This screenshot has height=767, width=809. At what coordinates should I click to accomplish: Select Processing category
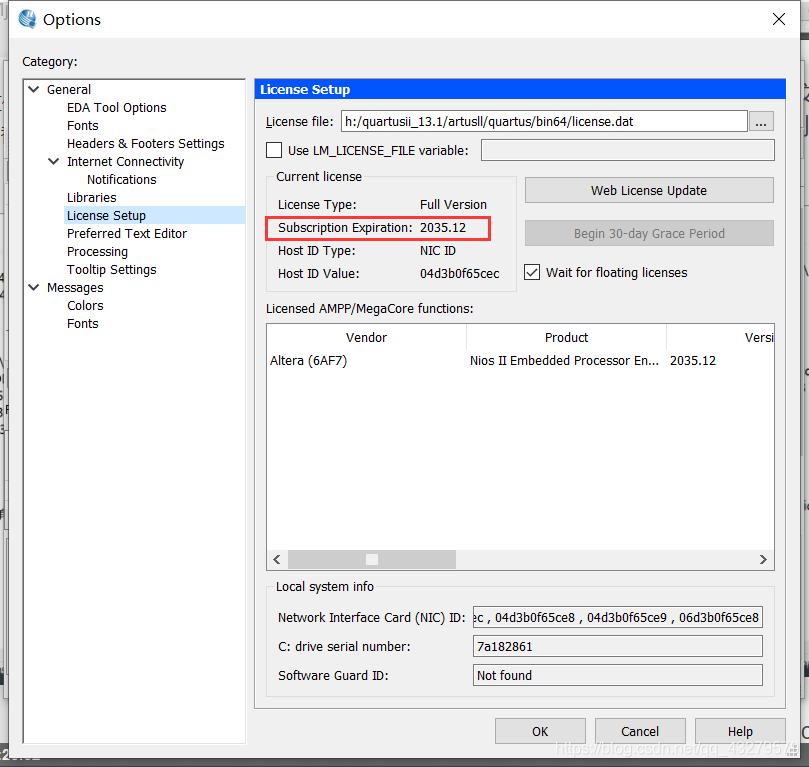[98, 252]
